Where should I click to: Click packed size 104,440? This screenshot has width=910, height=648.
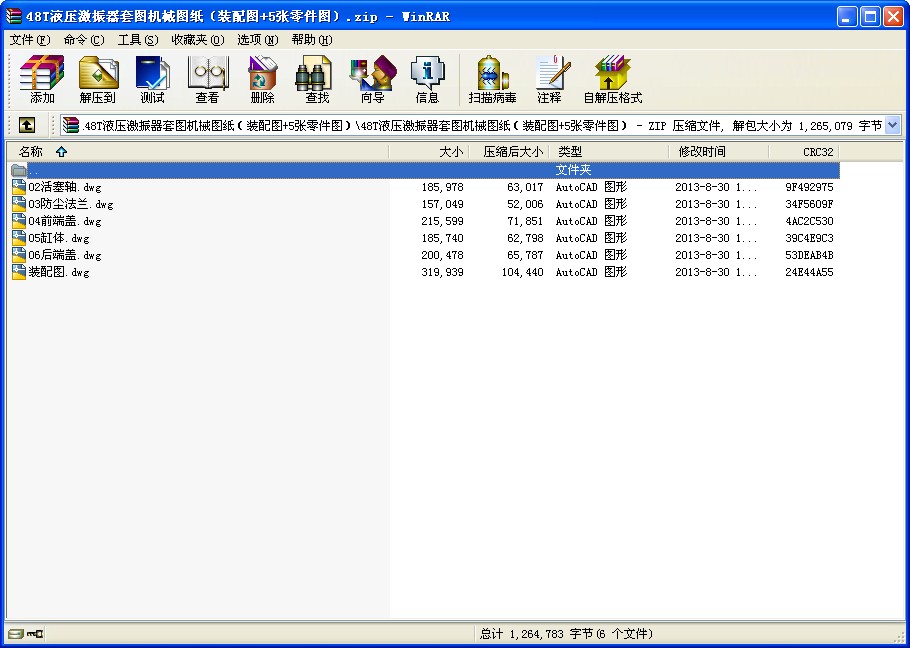[522, 272]
